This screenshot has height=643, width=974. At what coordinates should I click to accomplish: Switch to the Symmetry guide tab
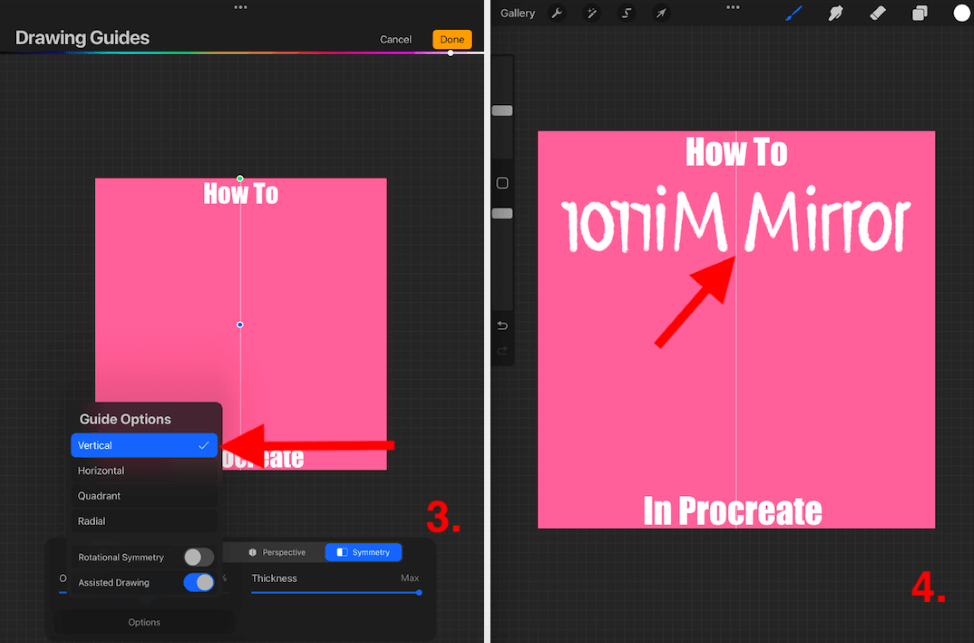[363, 552]
